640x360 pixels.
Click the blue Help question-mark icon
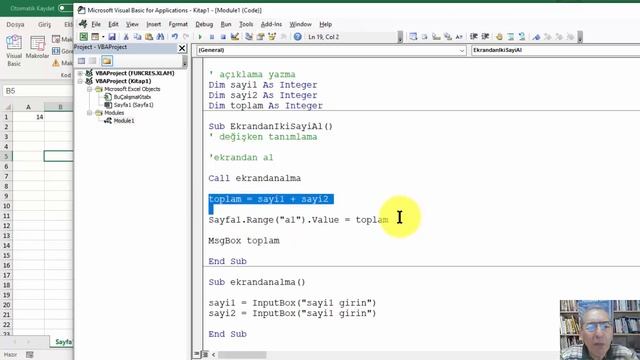(298, 37)
